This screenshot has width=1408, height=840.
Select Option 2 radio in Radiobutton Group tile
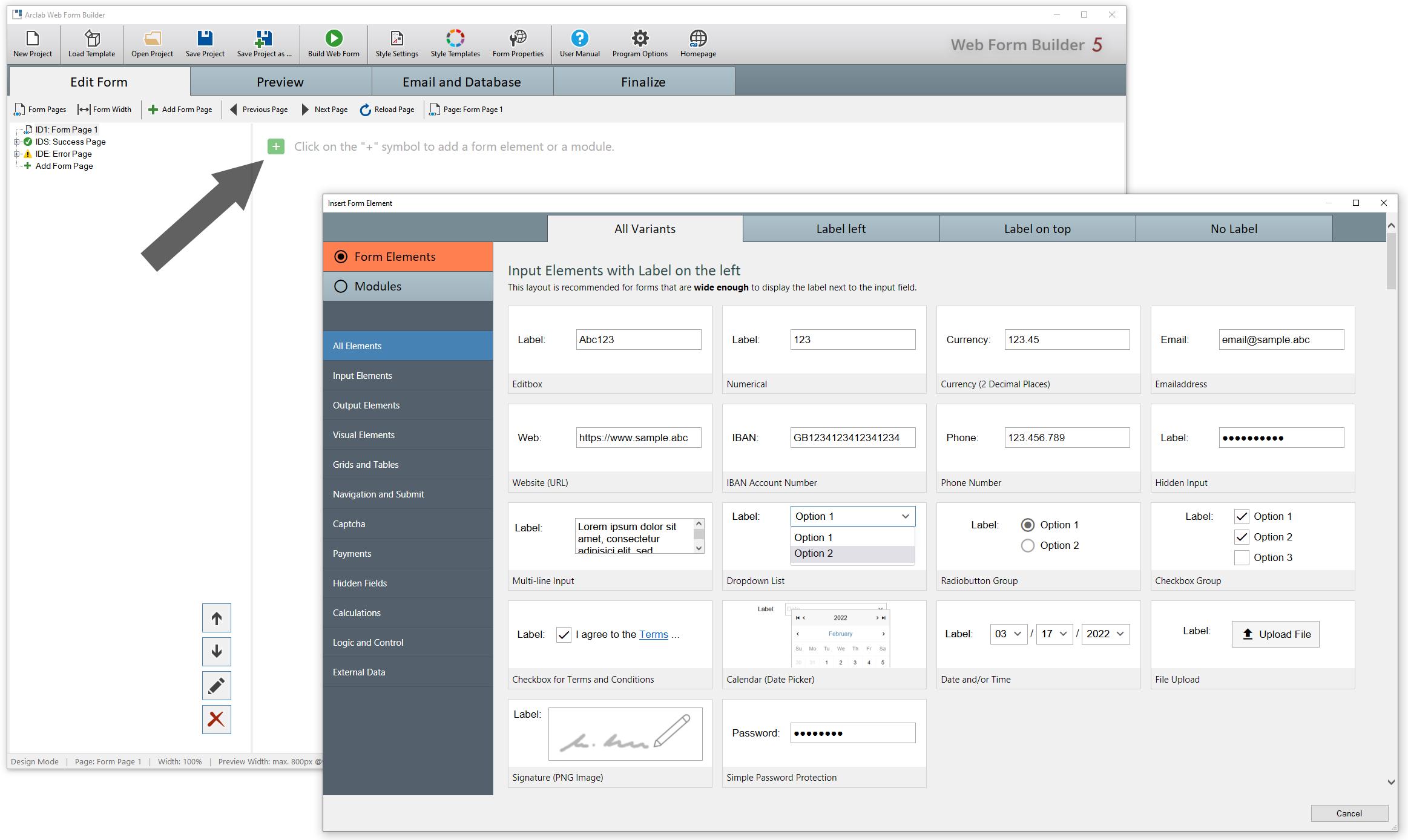tap(1027, 545)
